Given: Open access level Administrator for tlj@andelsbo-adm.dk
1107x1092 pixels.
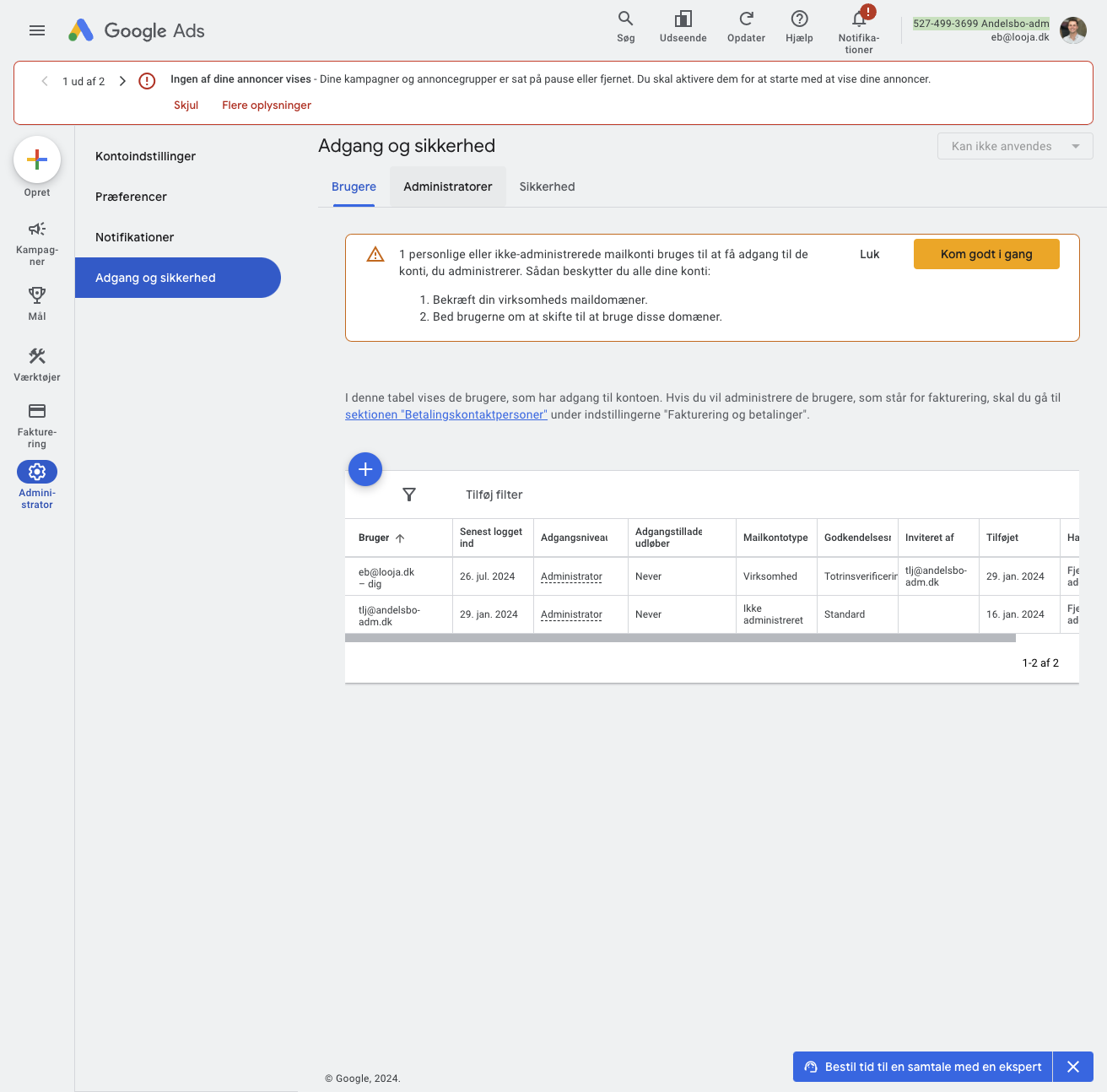Looking at the screenshot, I should 571,614.
